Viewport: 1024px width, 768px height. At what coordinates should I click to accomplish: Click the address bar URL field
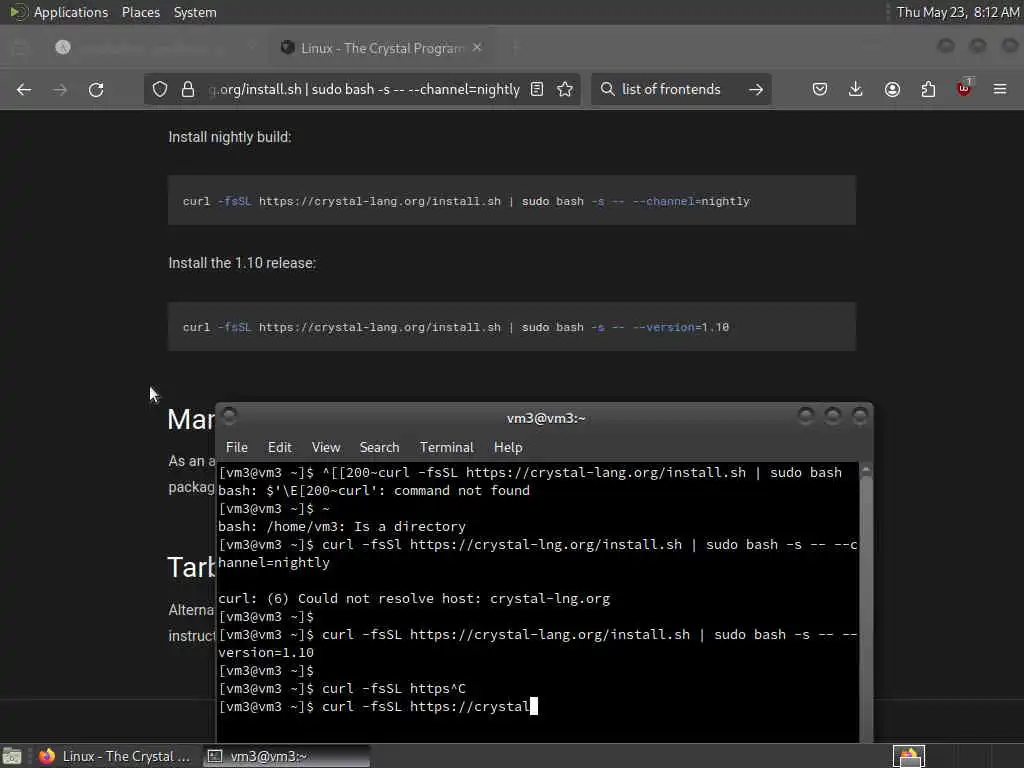364,89
